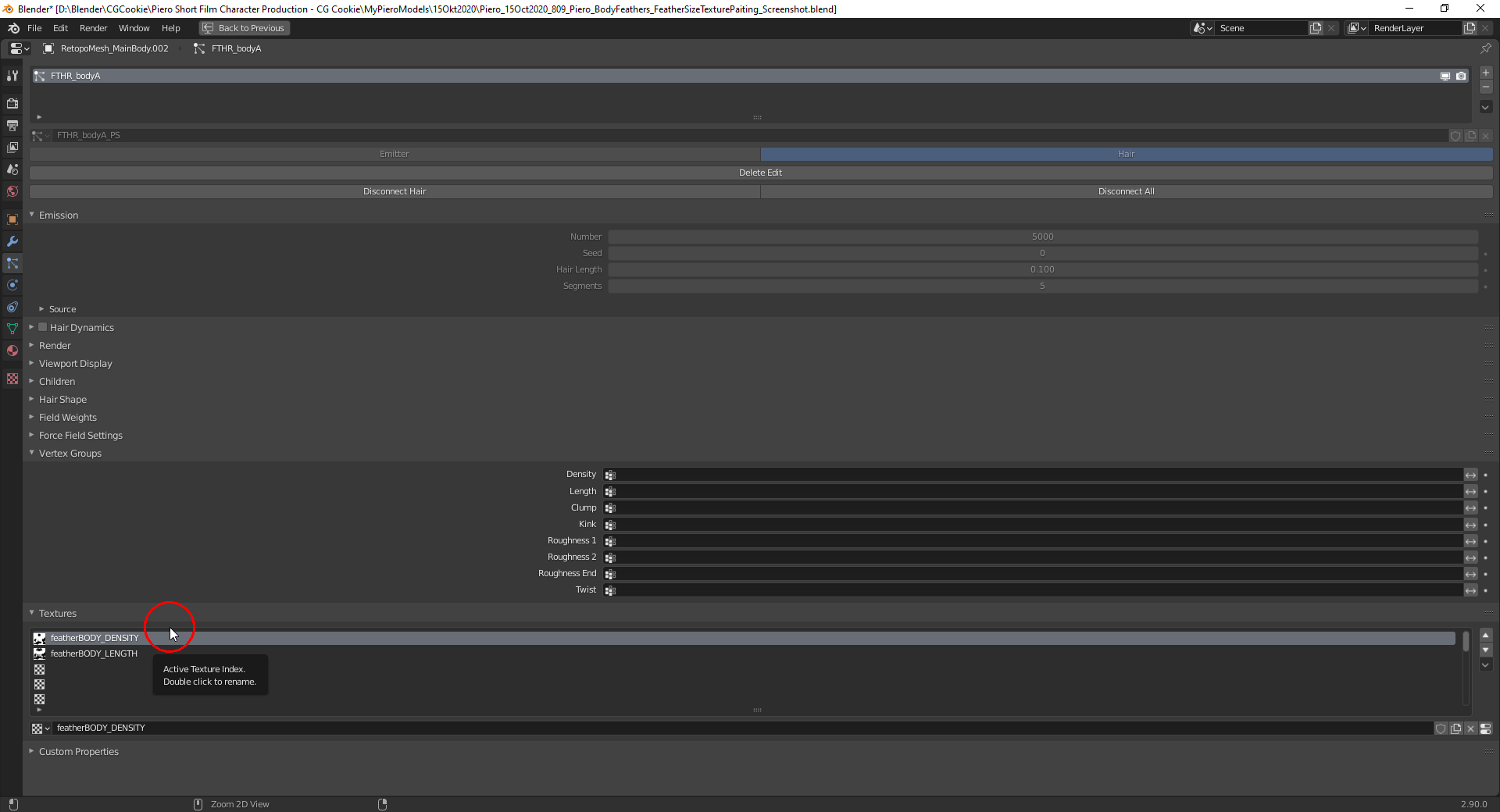This screenshot has width=1500, height=812.
Task: Click the Delete Edit button
Action: click(761, 173)
